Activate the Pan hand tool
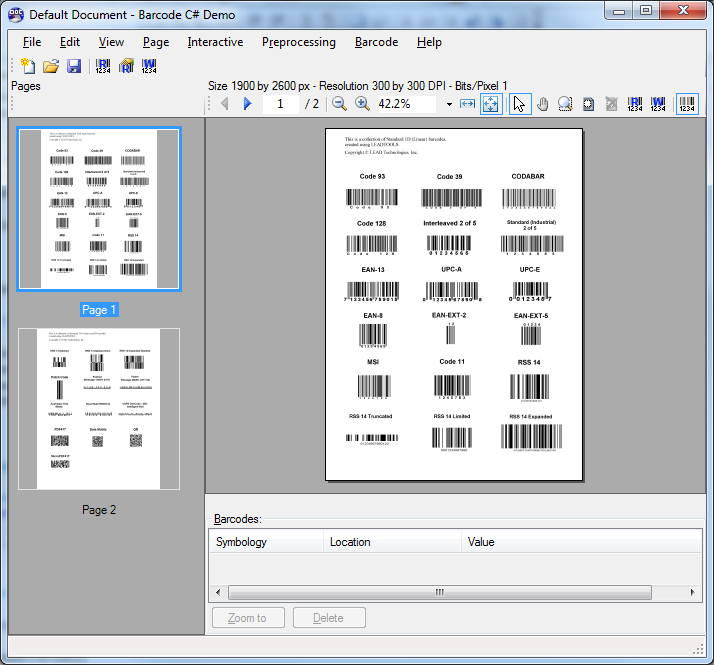This screenshot has width=714, height=665. pos(543,104)
